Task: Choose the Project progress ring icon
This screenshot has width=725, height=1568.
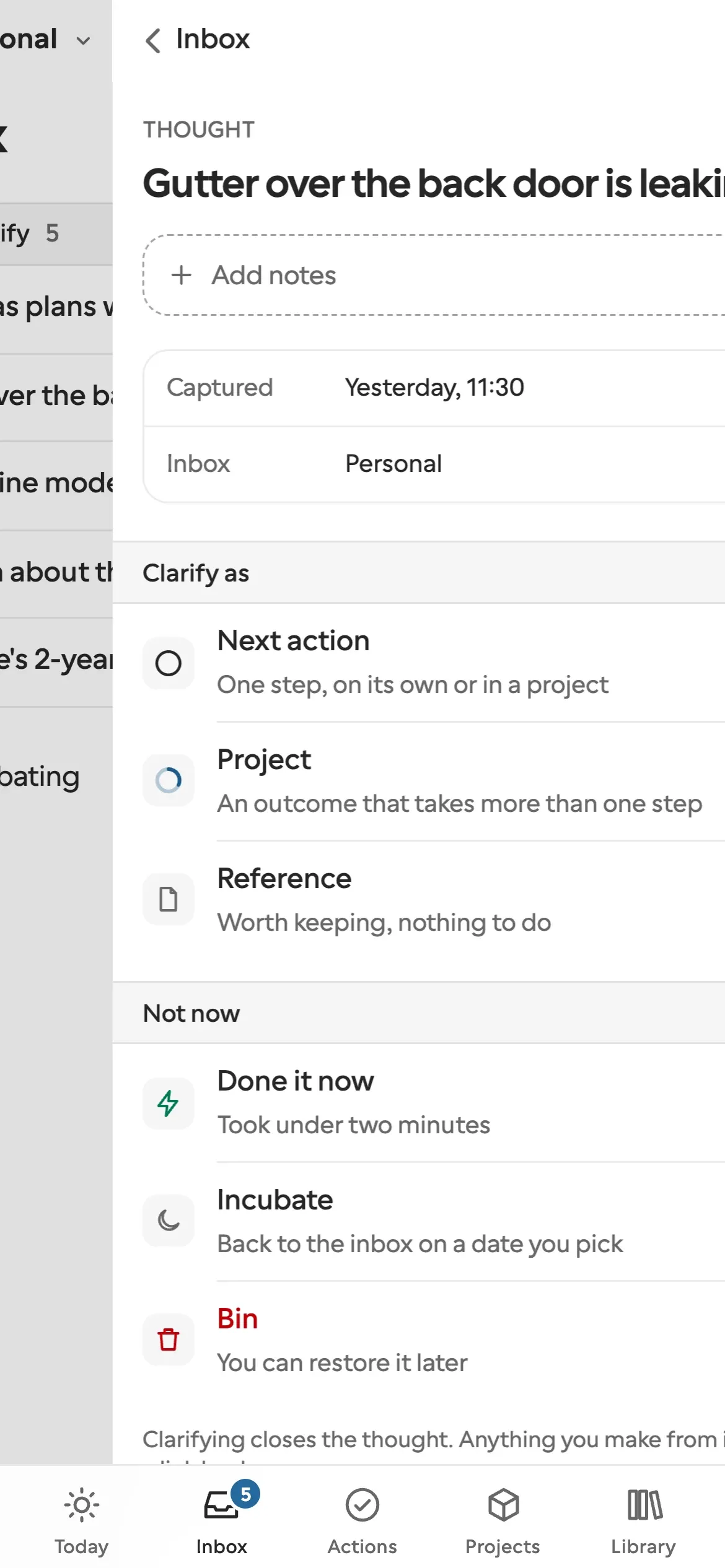Action: click(169, 780)
